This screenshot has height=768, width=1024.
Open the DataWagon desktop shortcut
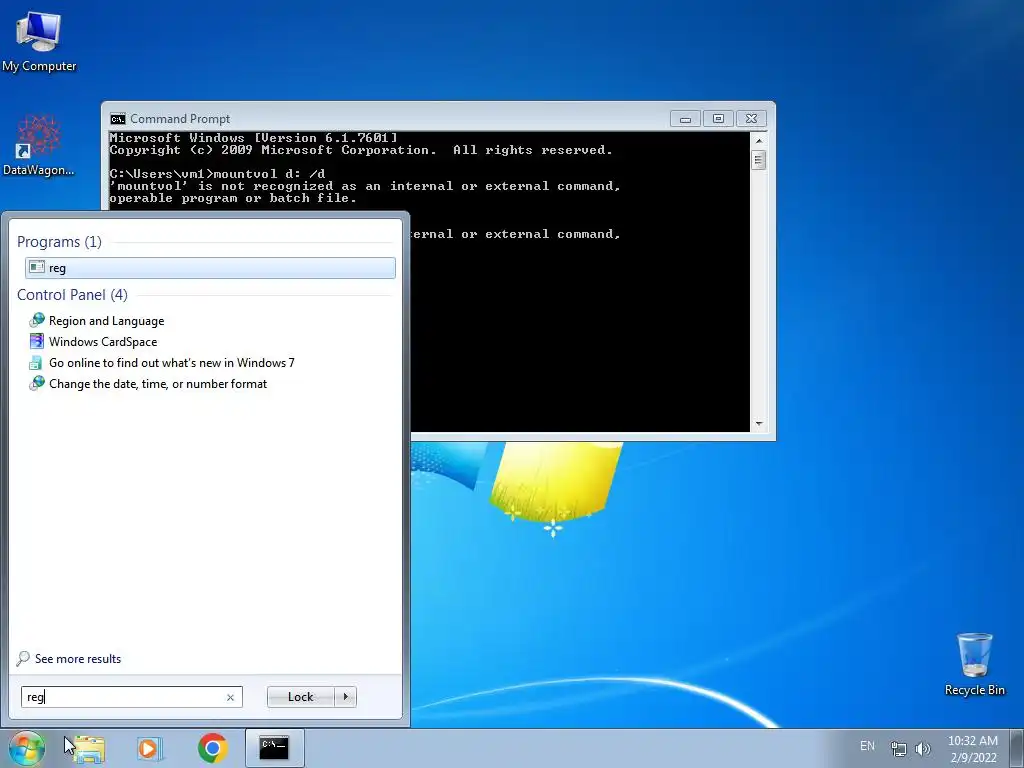coord(39,145)
